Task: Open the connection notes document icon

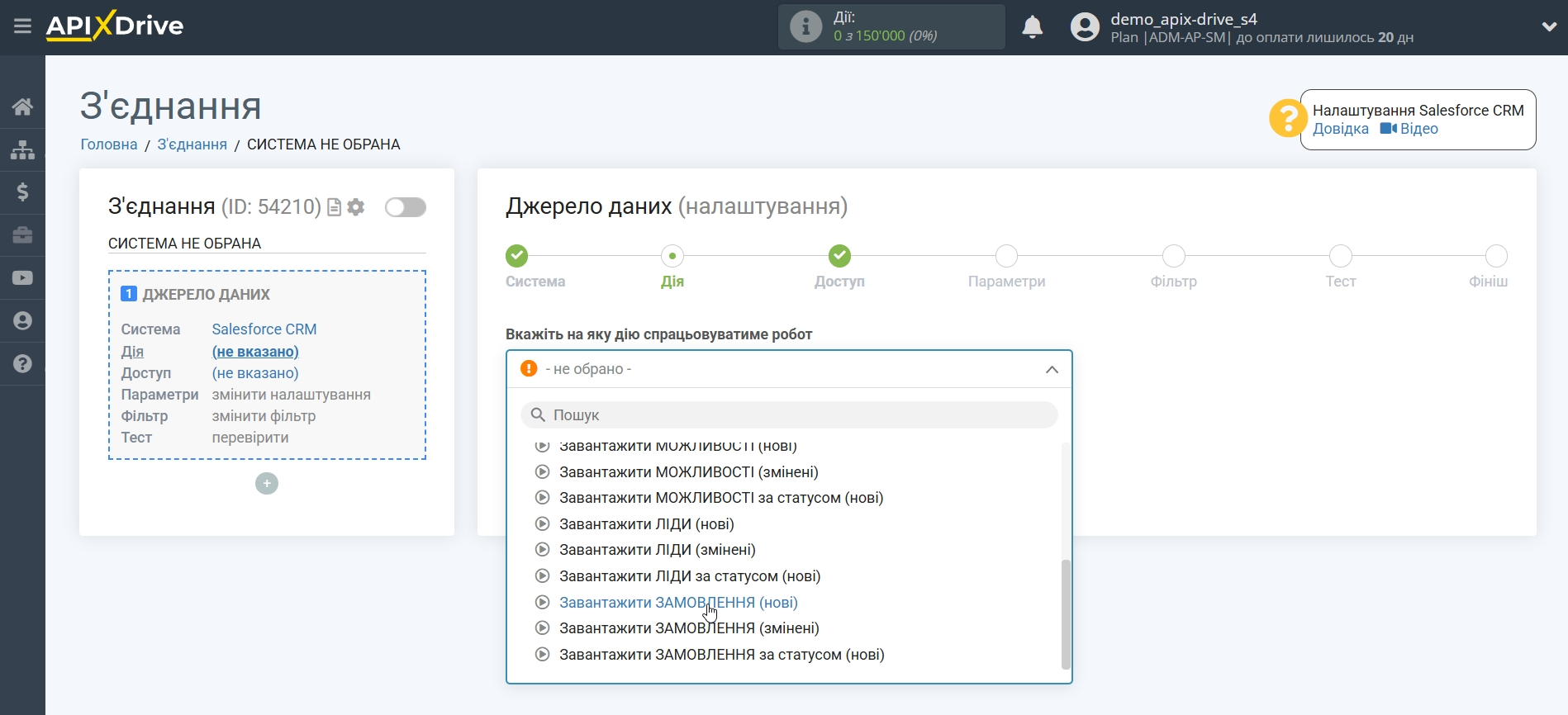Action: [334, 207]
